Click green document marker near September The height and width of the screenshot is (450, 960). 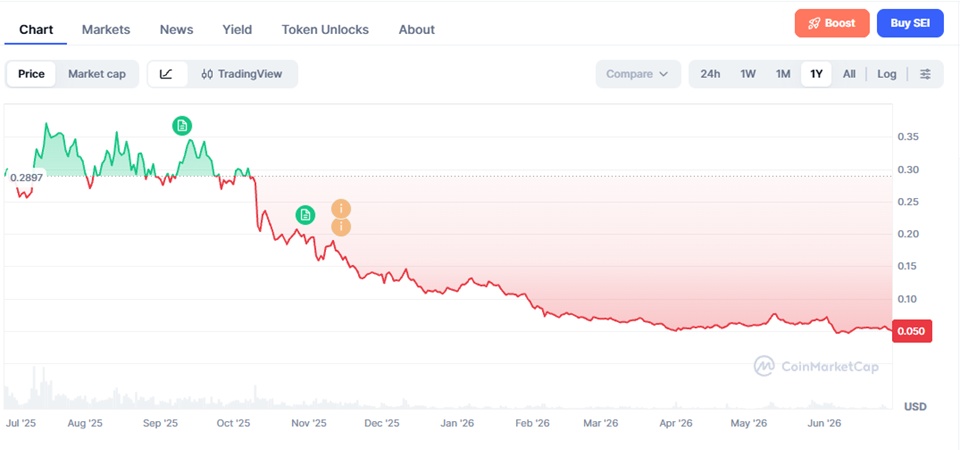tap(182, 126)
